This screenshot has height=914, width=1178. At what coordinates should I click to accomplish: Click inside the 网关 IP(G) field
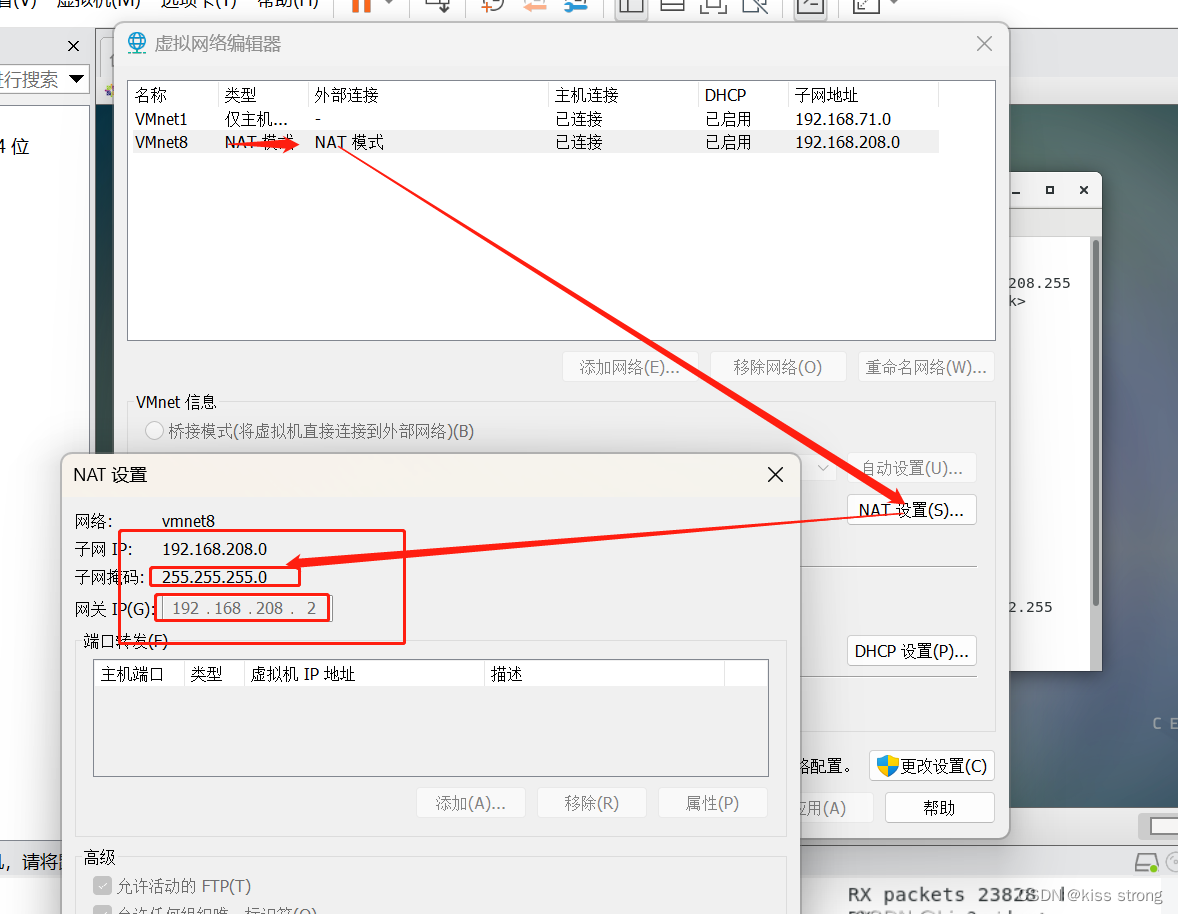(x=242, y=607)
